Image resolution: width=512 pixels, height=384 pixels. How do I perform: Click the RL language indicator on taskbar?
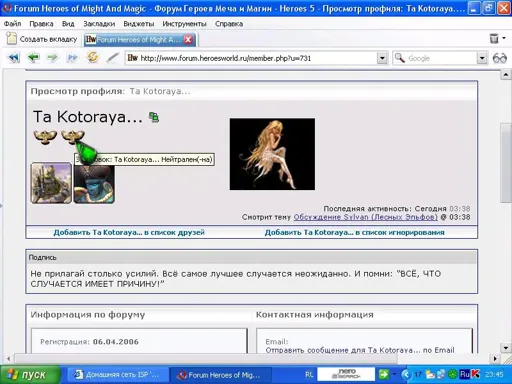[x=309, y=374]
